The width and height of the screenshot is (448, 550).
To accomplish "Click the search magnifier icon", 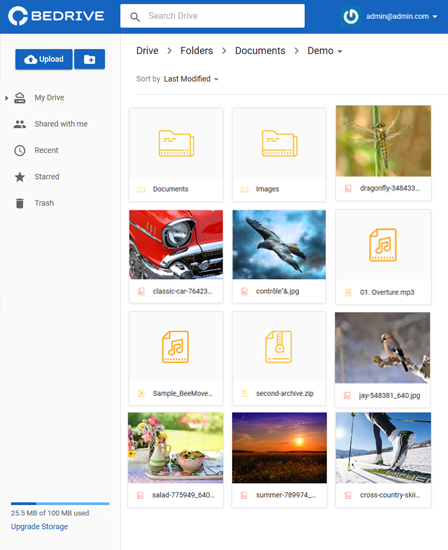I will tap(135, 16).
